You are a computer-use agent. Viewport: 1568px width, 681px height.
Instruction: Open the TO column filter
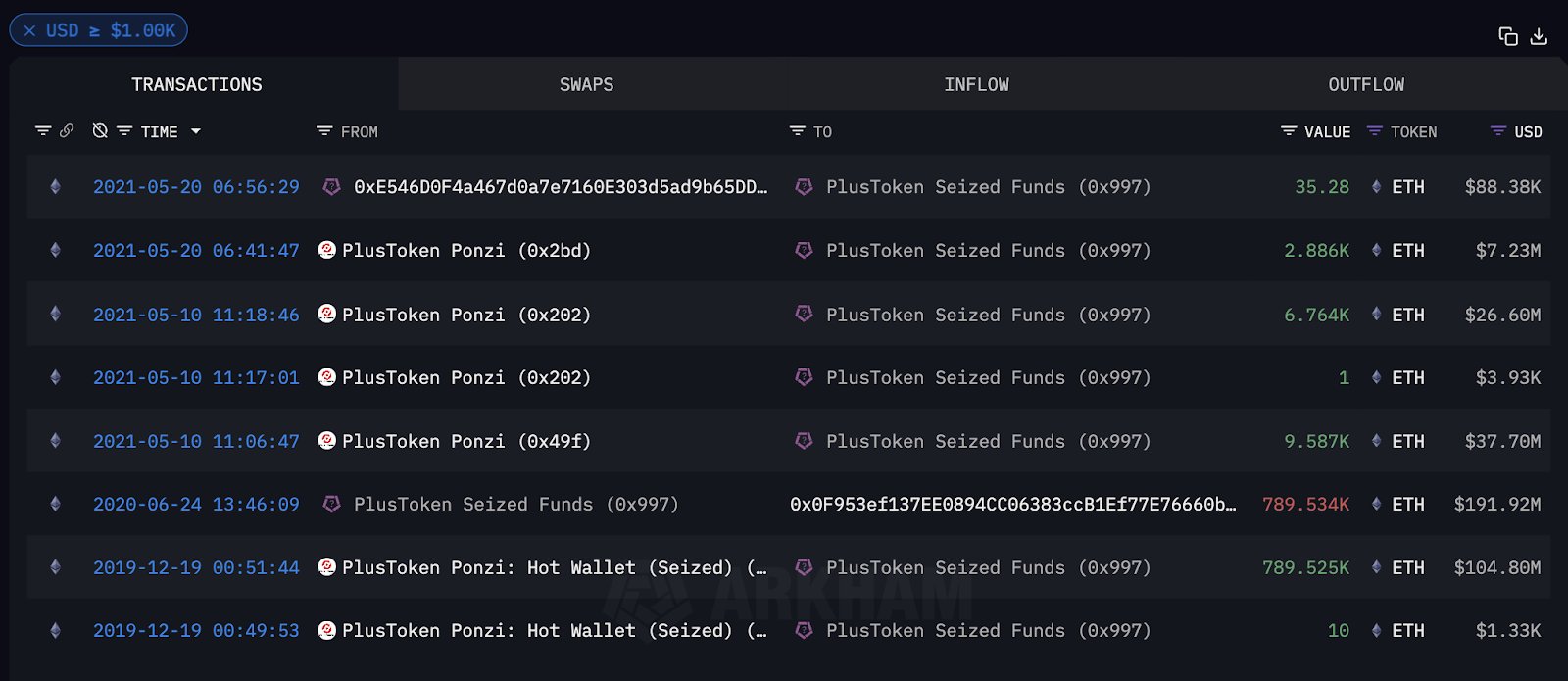point(798,130)
